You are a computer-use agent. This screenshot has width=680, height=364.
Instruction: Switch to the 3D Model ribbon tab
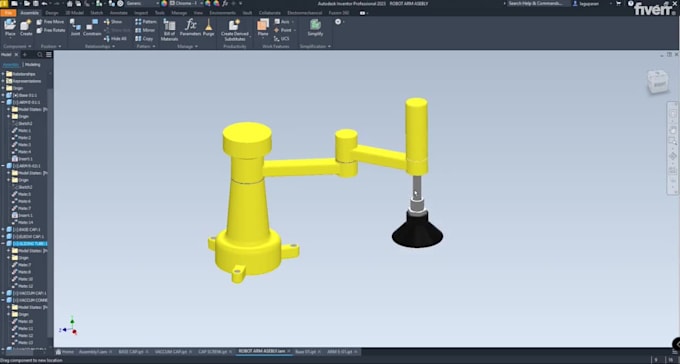(x=74, y=13)
